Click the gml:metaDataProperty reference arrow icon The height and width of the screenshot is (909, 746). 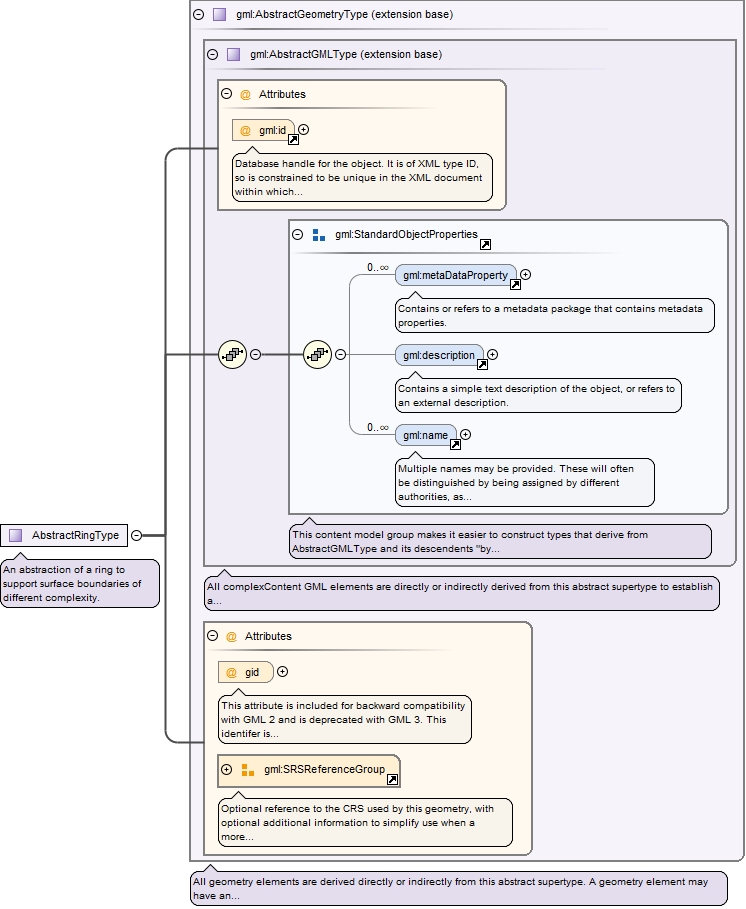coord(515,285)
